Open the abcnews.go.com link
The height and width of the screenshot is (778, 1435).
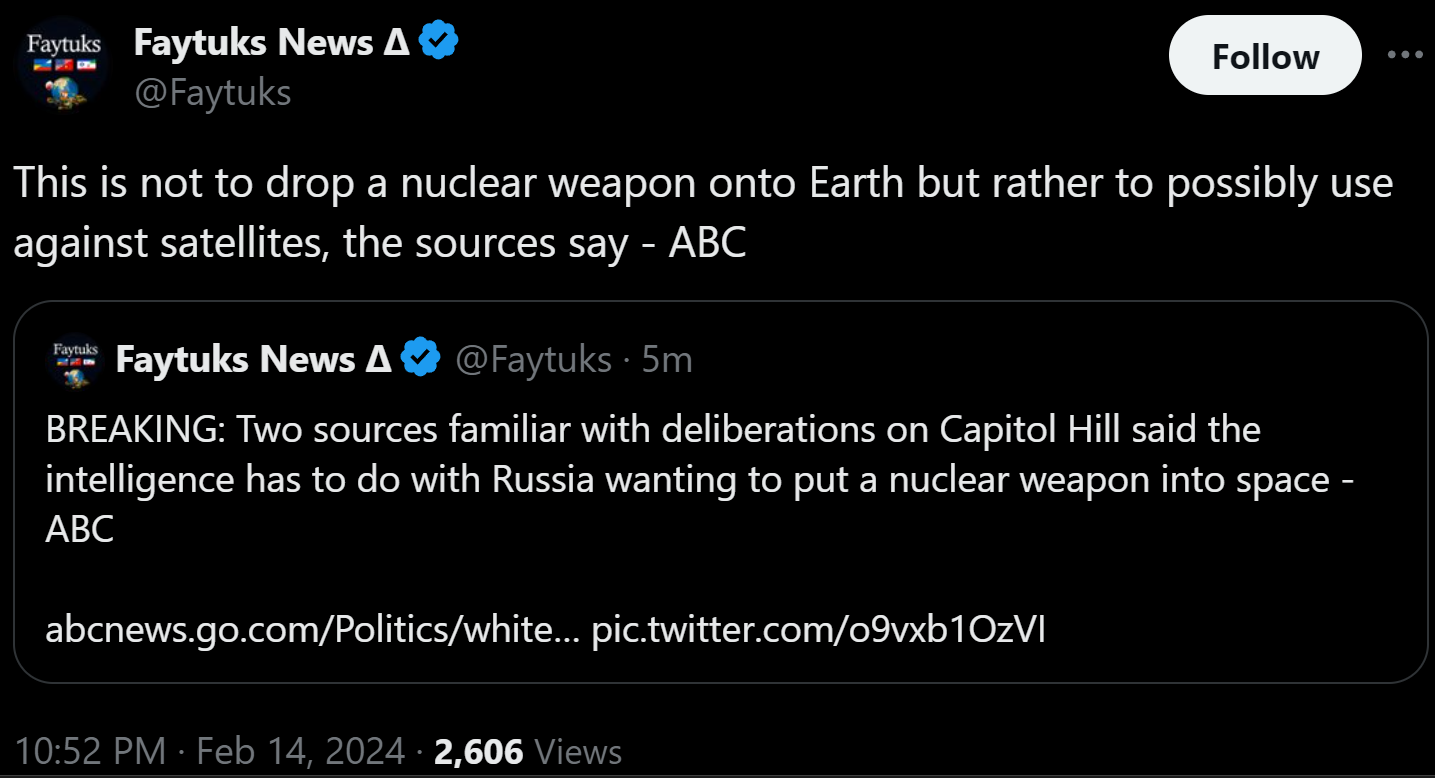point(312,630)
